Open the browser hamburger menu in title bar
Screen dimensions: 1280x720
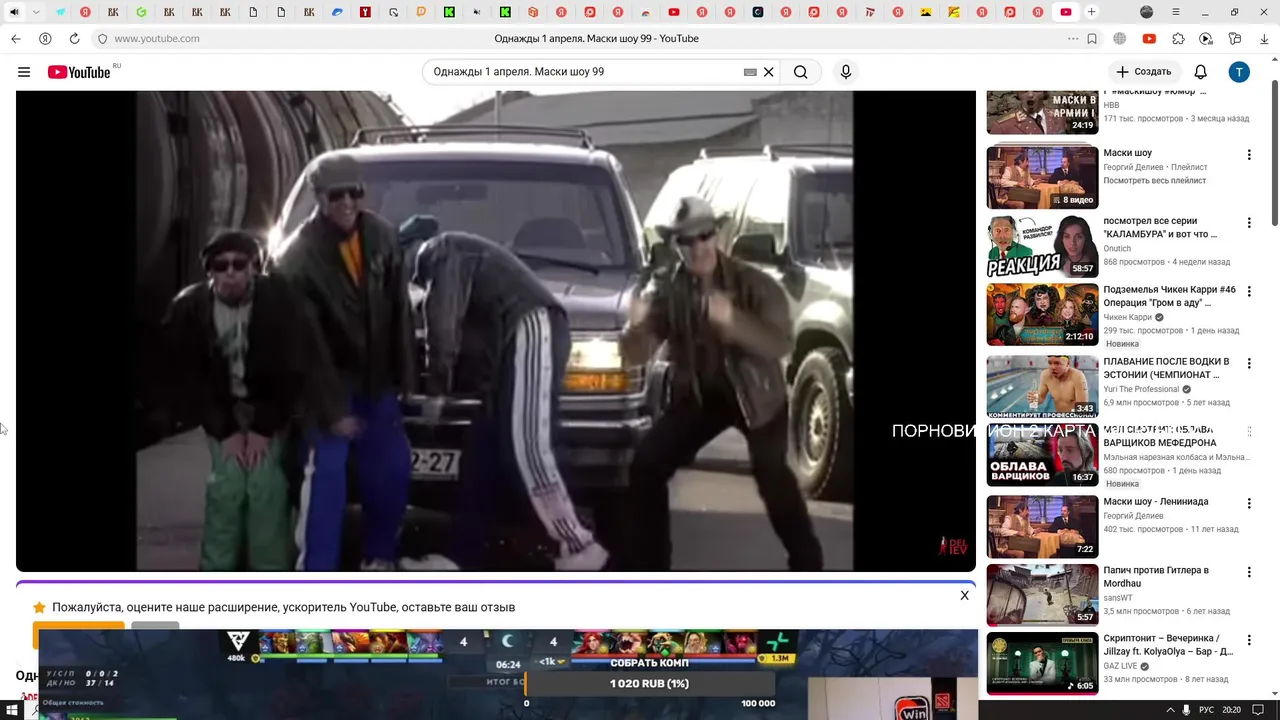coord(1175,12)
